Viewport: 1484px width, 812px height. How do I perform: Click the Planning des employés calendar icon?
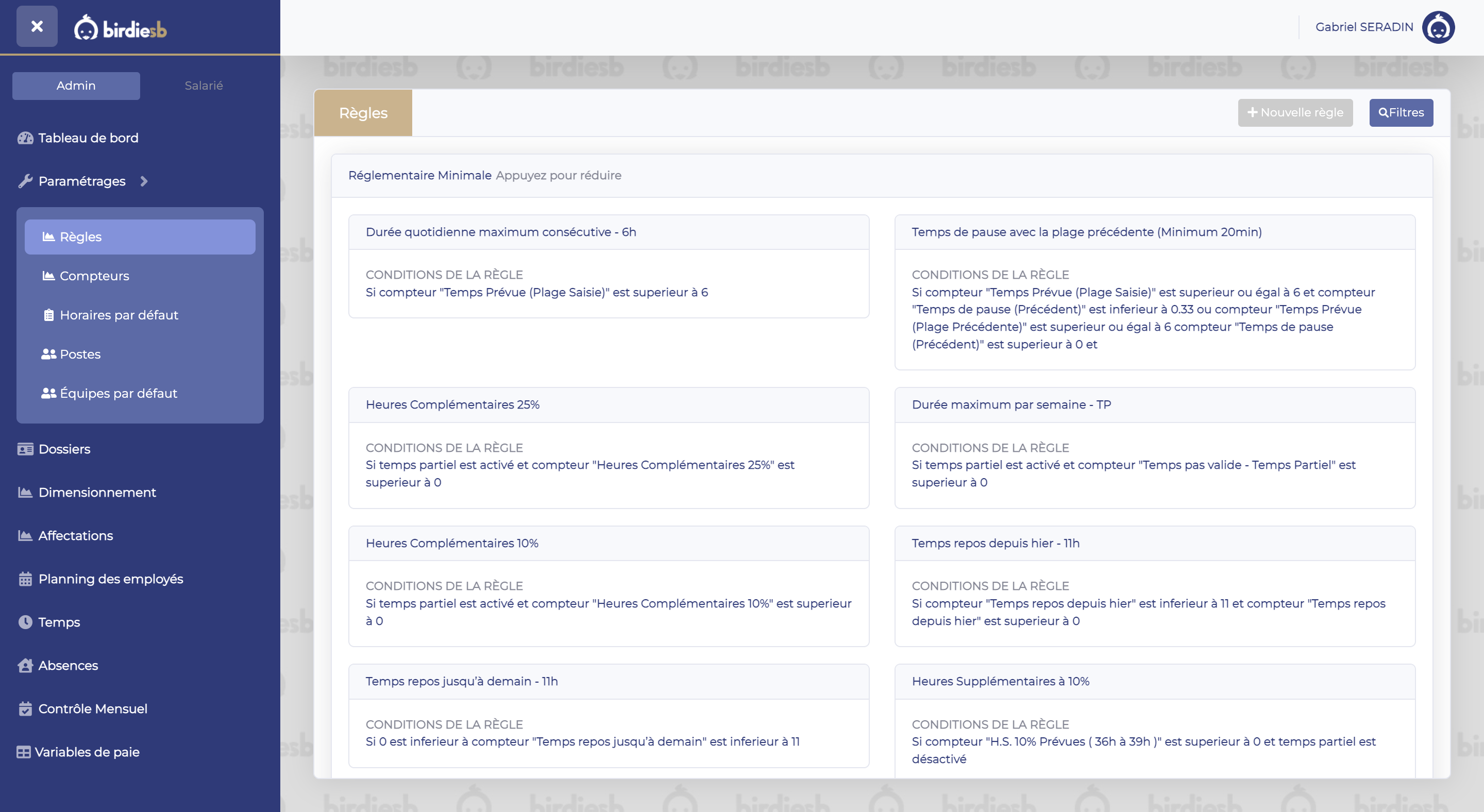(25, 579)
